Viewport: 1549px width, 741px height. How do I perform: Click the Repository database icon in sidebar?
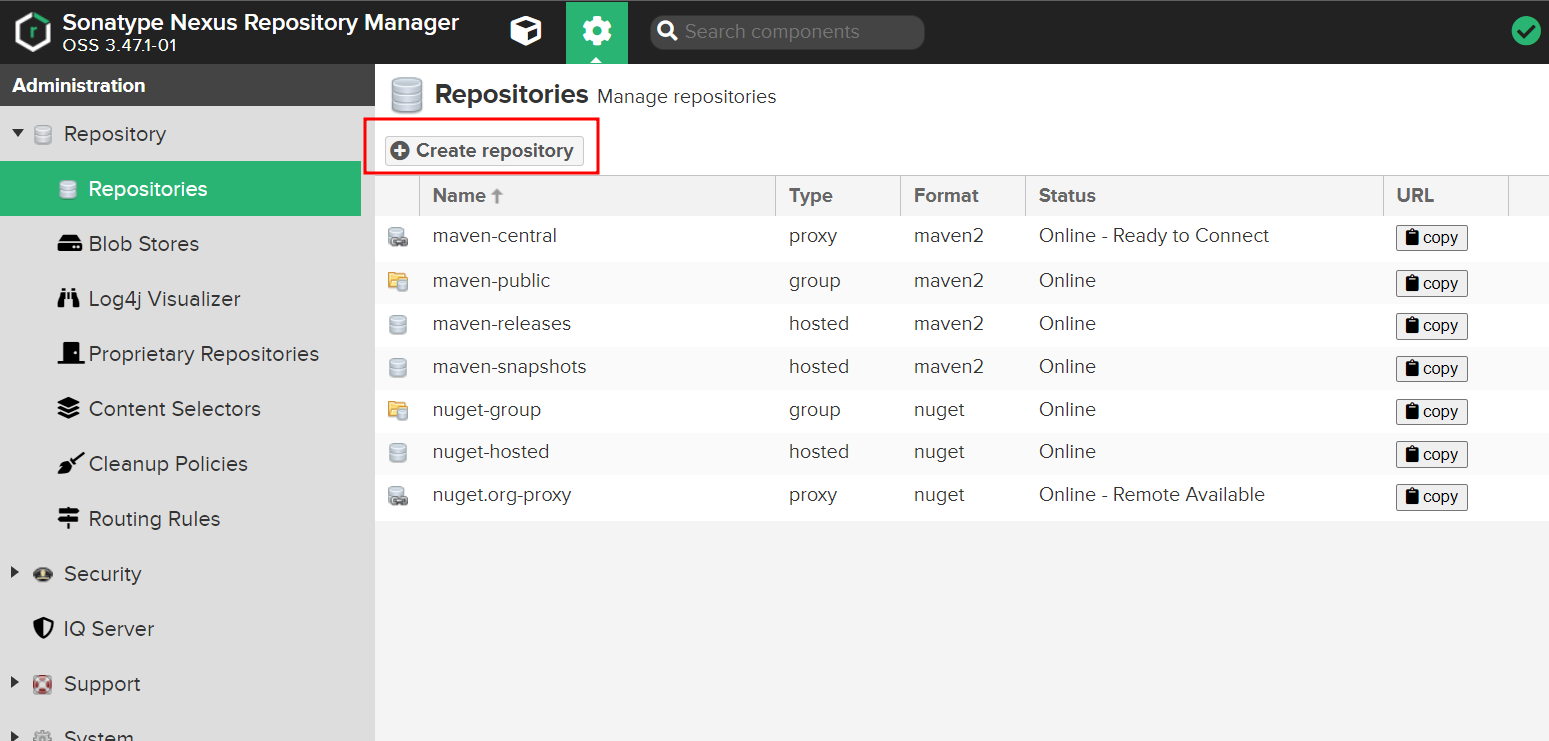point(43,134)
